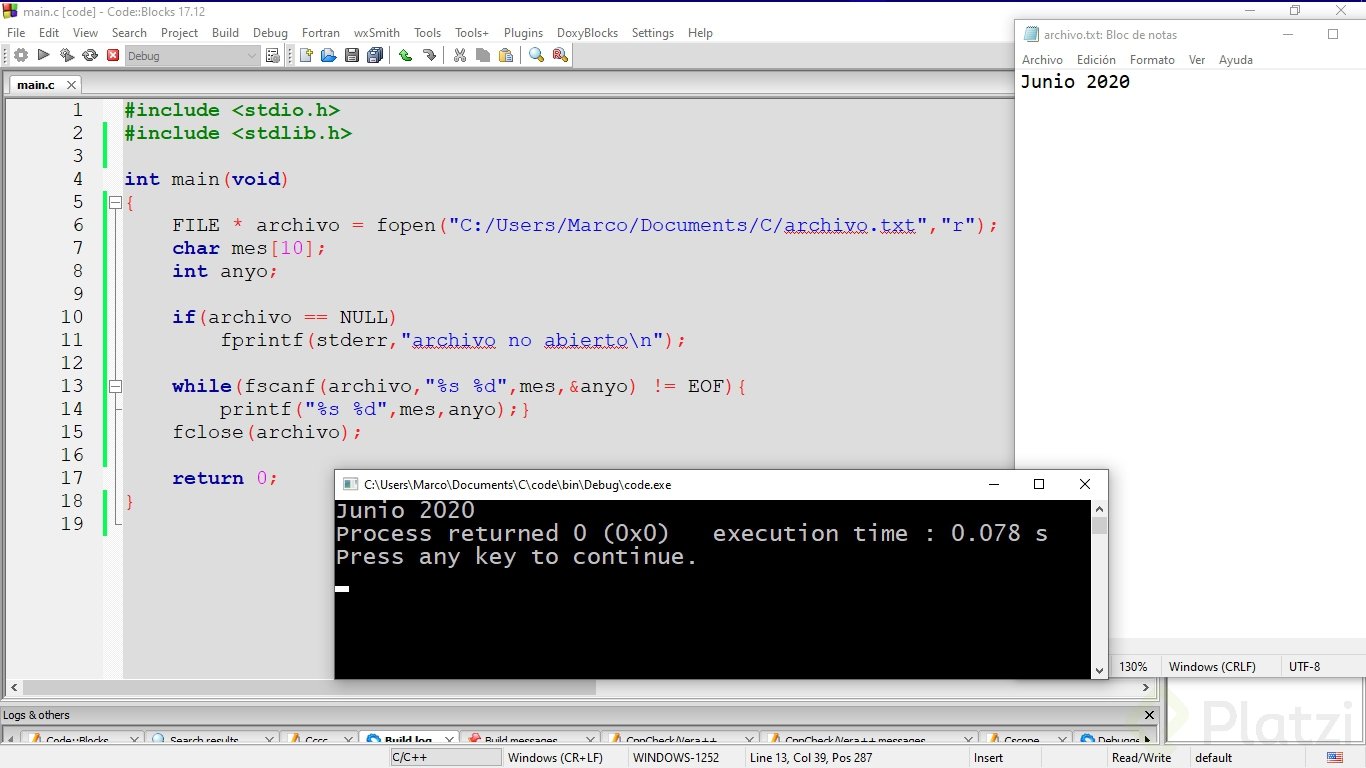This screenshot has width=1366, height=768.
Task: Open the Settings menu
Action: pyautogui.click(x=653, y=33)
